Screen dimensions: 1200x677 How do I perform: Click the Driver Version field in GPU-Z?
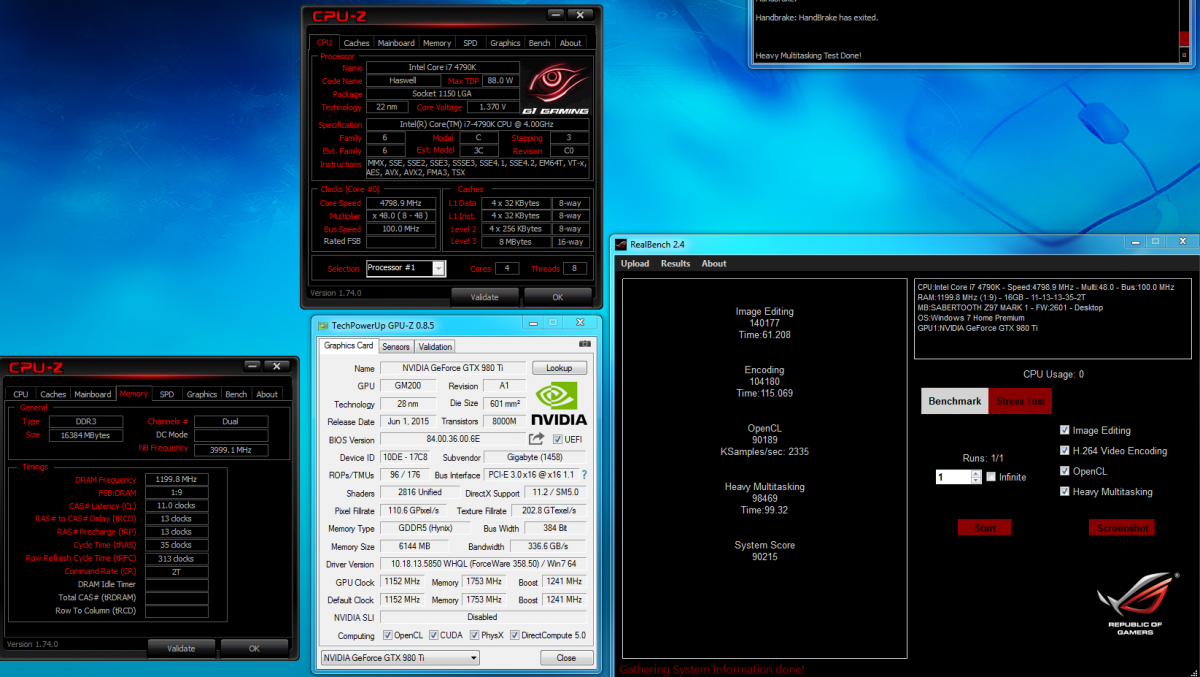tap(484, 564)
